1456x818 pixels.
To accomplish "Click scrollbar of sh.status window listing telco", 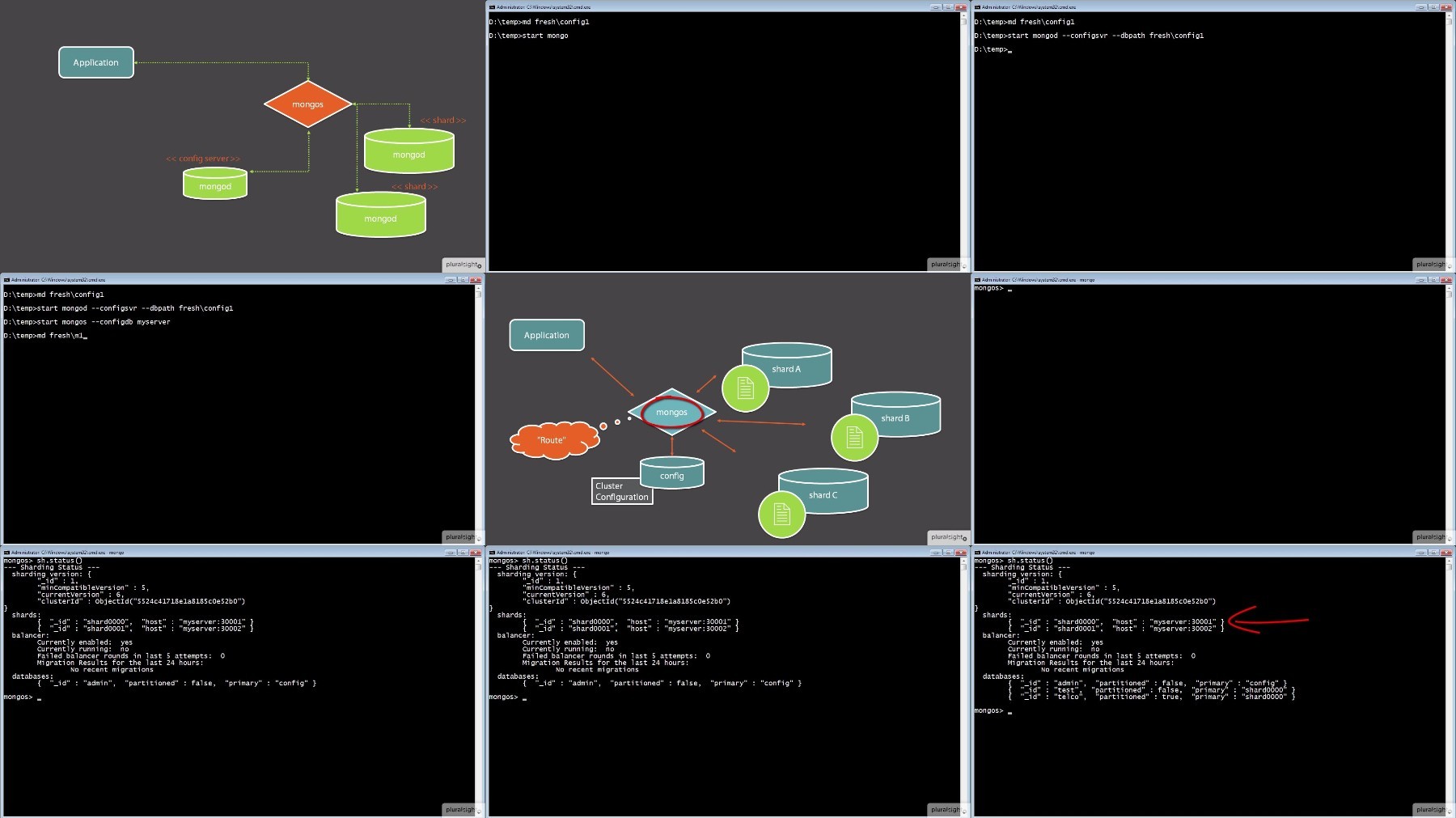I will click(x=1449, y=686).
